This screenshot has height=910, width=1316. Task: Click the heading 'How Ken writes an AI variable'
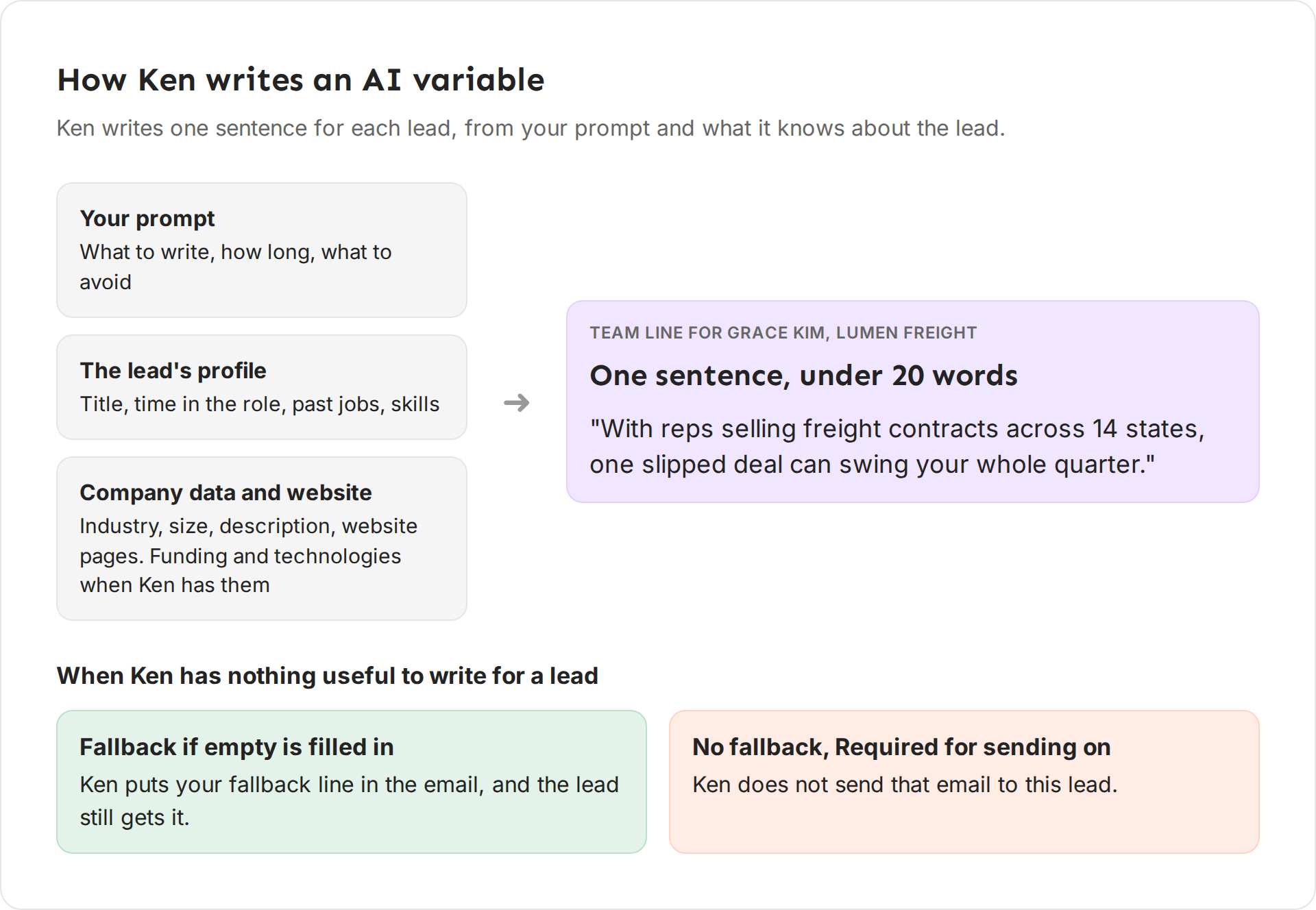pyautogui.click(x=300, y=80)
